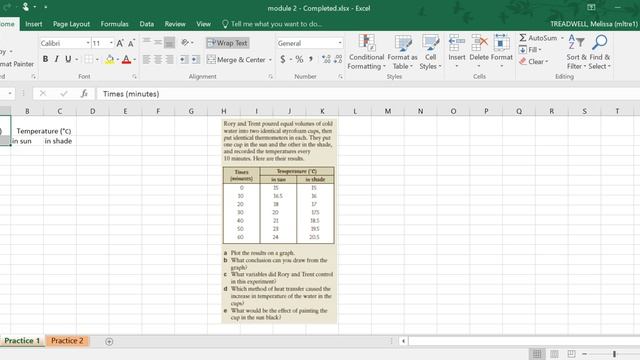Click Tell me what you want to do
Screen dimensions: 640x360
click(x=272, y=24)
